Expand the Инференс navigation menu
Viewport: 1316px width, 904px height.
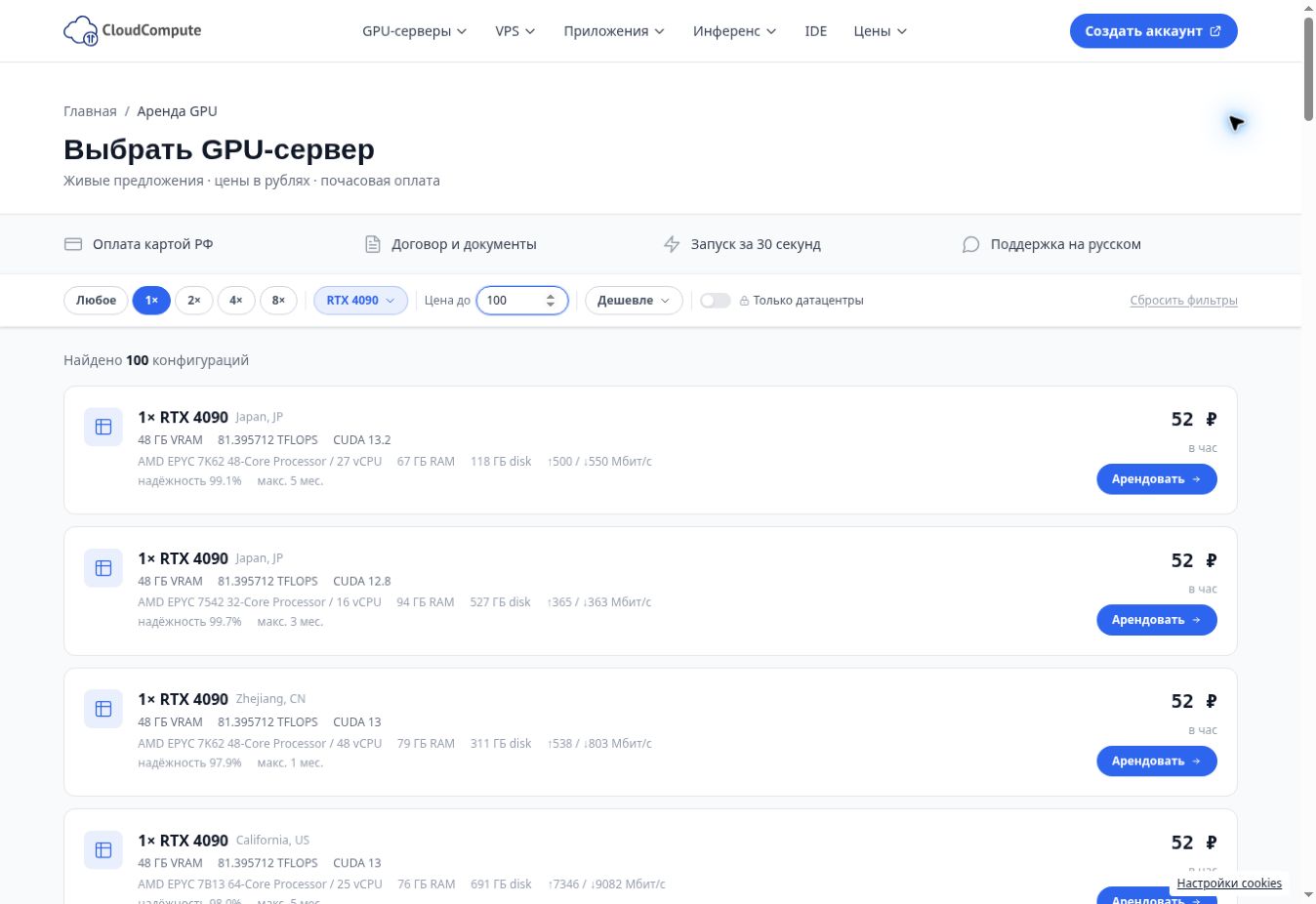click(x=735, y=31)
